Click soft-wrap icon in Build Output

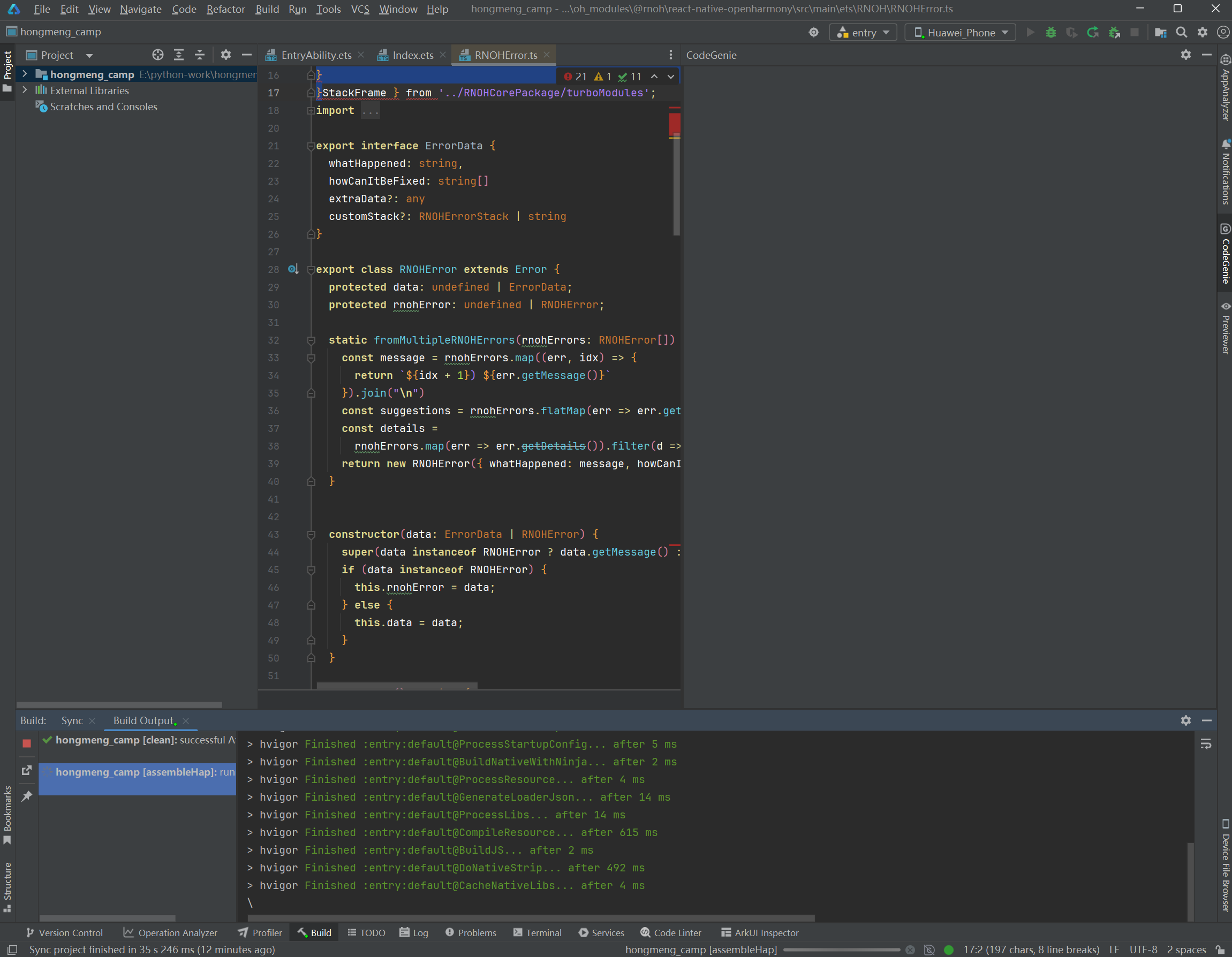(1205, 745)
